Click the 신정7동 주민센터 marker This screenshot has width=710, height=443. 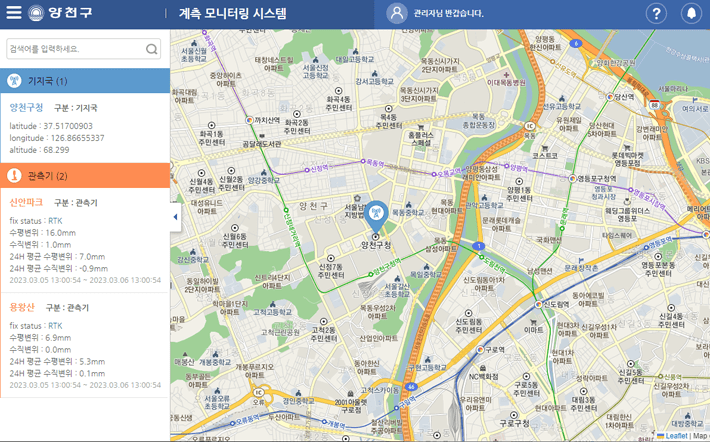tap(331, 258)
